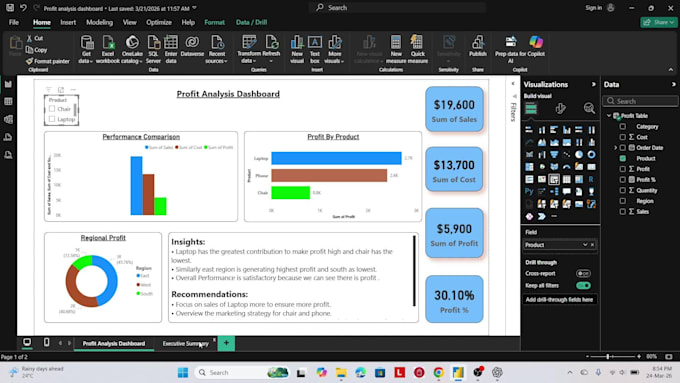This screenshot has height=383, width=680.
Task: Collapse the ribbon with the chevron
Action: [x=671, y=69]
